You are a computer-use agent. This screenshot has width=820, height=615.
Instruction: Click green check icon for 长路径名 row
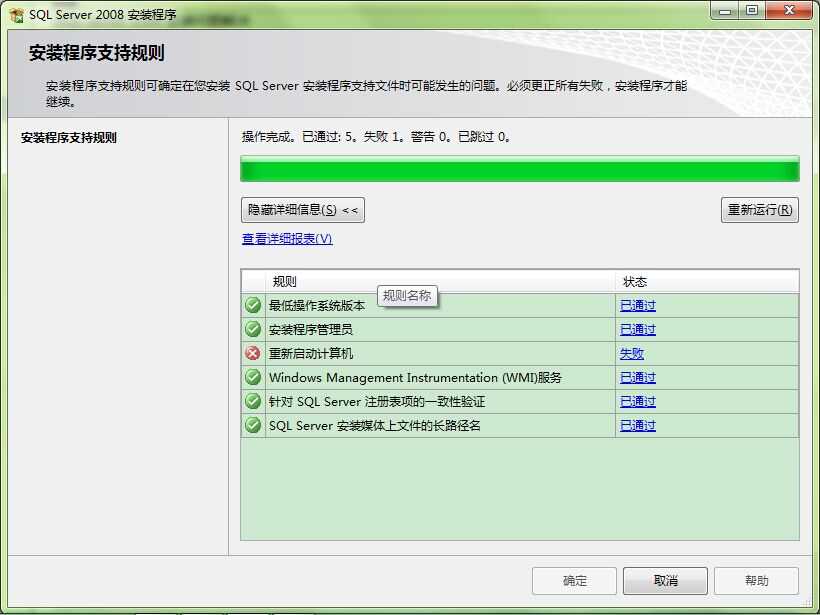(x=253, y=425)
